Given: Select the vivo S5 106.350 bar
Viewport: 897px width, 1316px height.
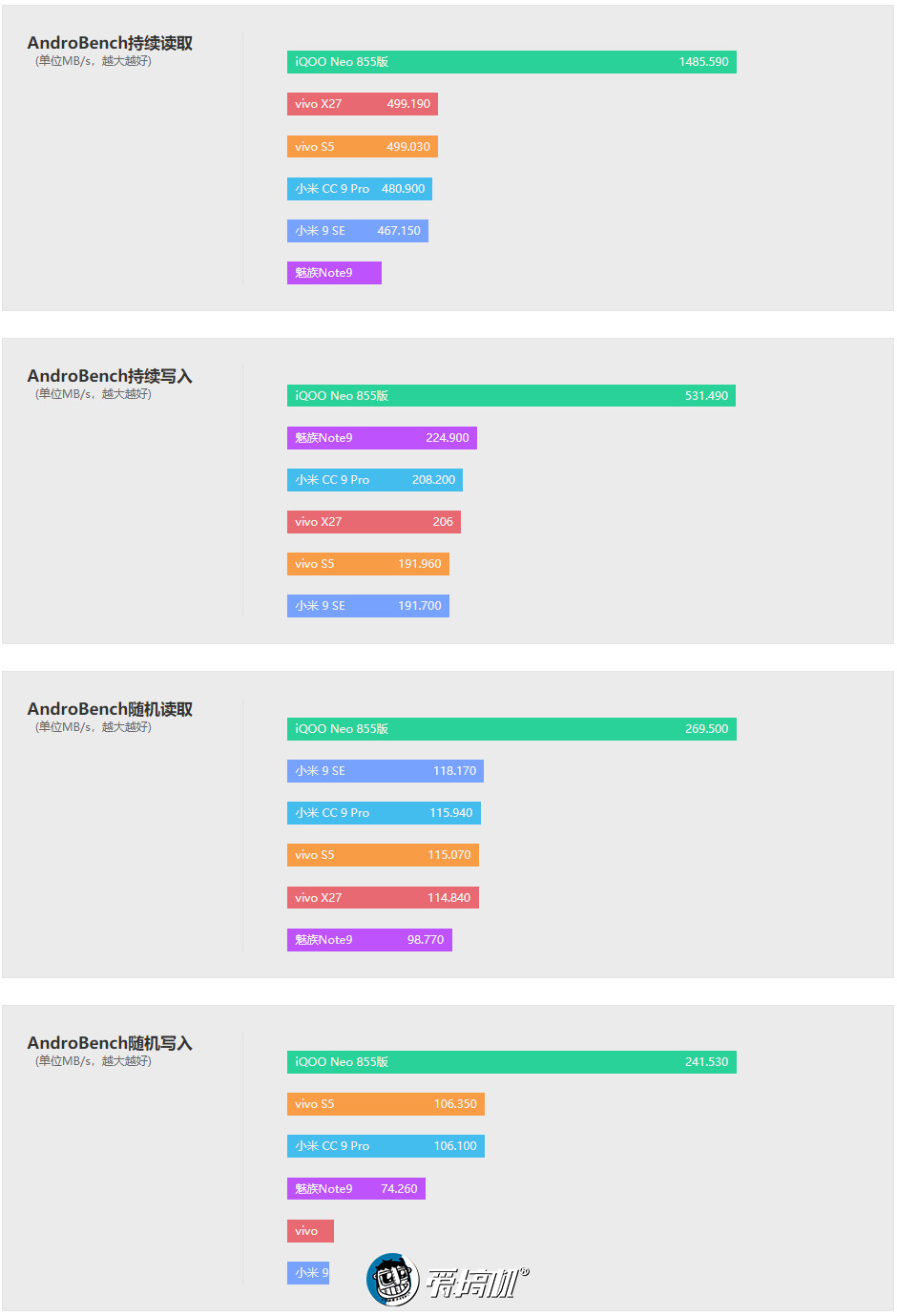Looking at the screenshot, I should 386,1104.
